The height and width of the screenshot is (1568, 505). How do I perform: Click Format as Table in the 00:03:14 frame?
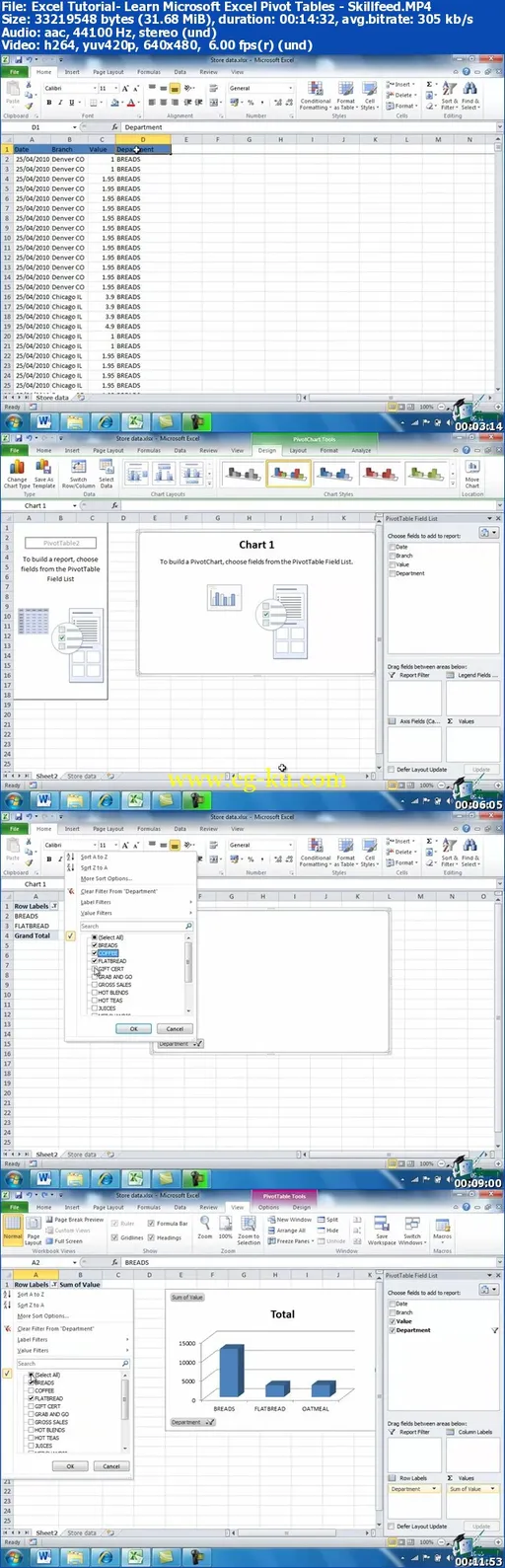coord(345,94)
